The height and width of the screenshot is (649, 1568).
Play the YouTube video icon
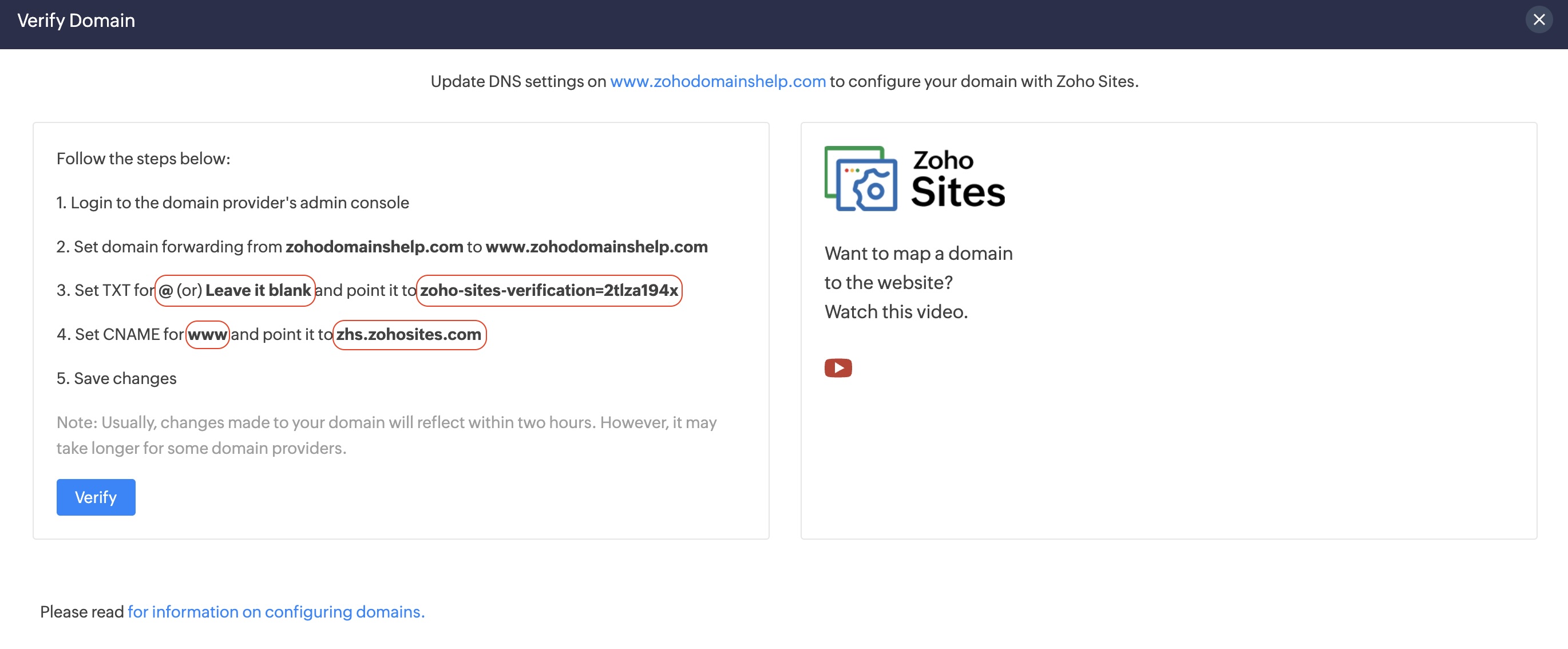coord(838,368)
